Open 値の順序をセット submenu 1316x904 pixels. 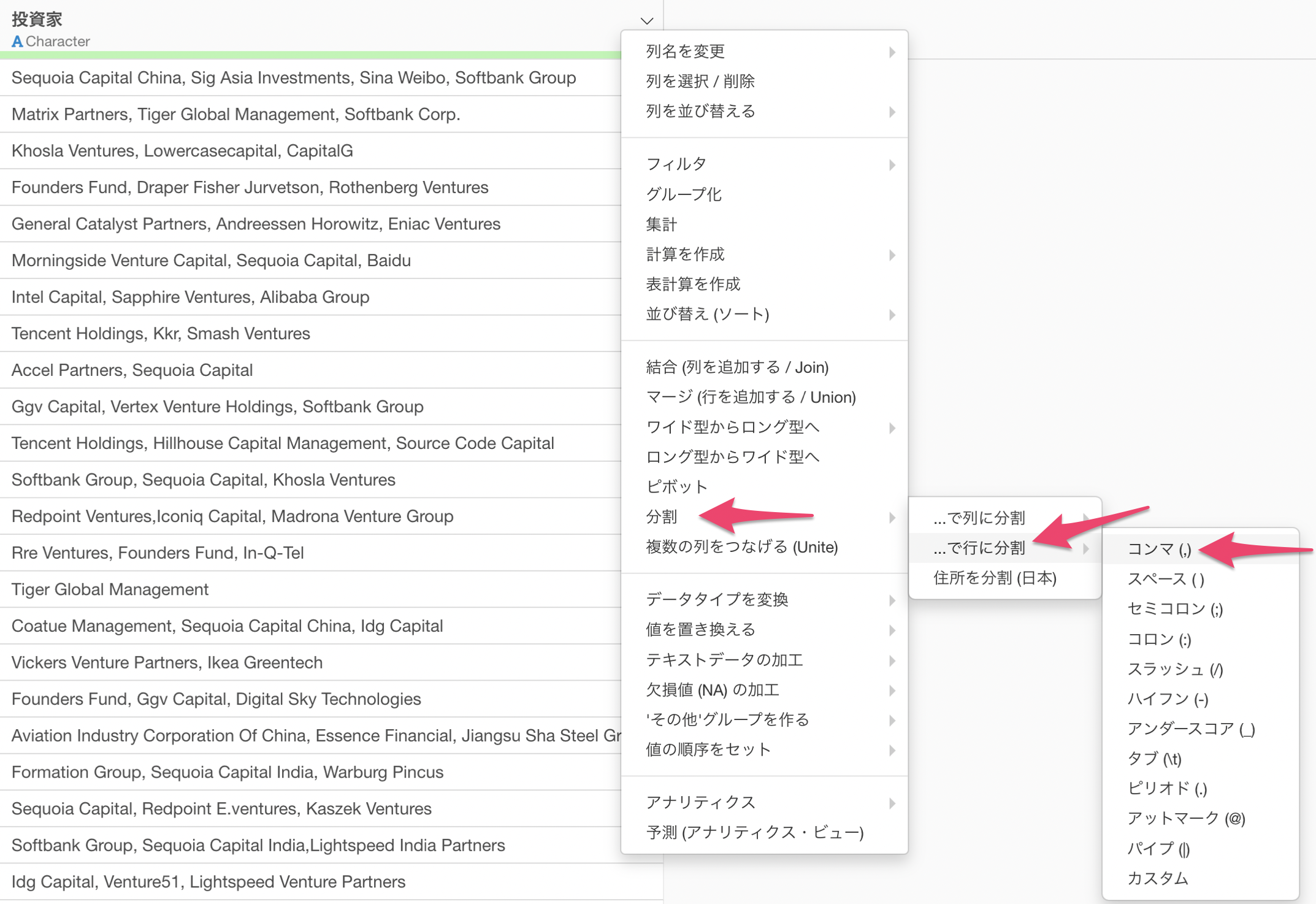pos(764,749)
